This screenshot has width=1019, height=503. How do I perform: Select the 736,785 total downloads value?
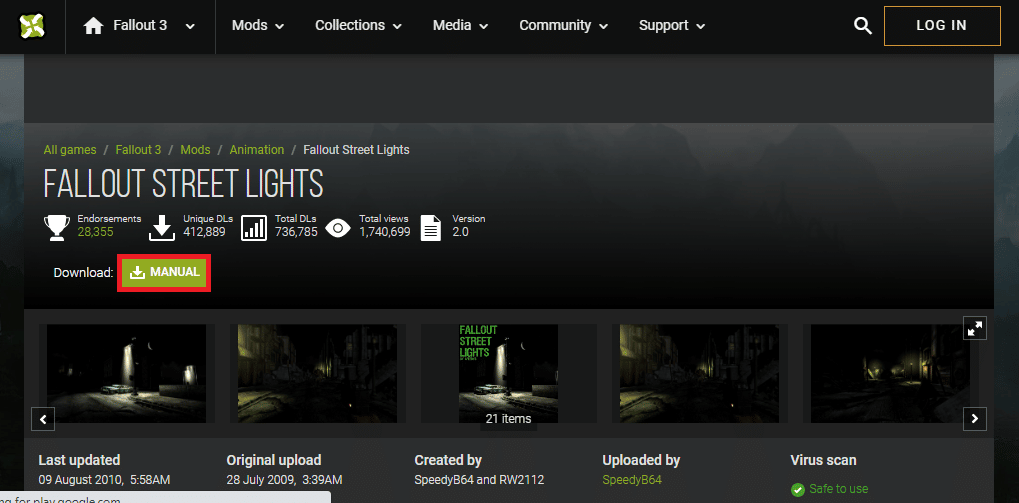(296, 232)
